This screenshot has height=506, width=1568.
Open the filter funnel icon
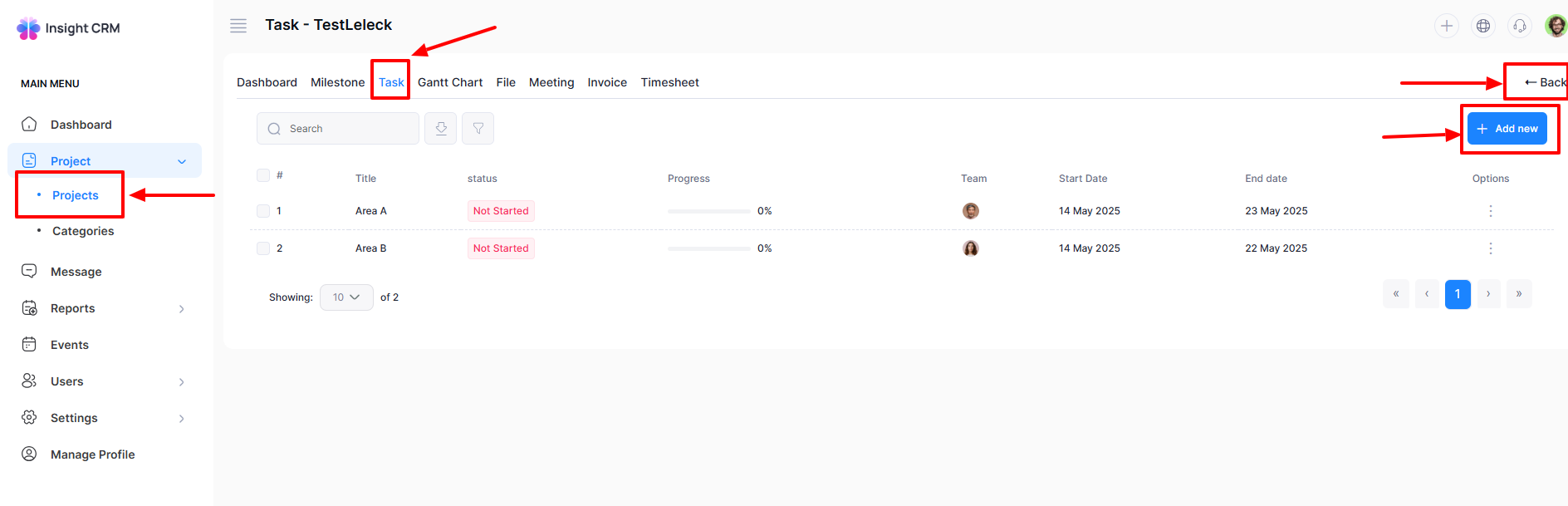pos(478,129)
